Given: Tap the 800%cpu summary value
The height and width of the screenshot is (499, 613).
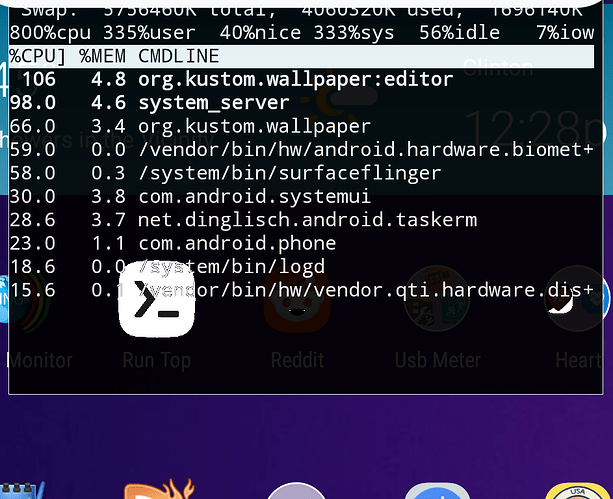Looking at the screenshot, I should tap(50, 33).
